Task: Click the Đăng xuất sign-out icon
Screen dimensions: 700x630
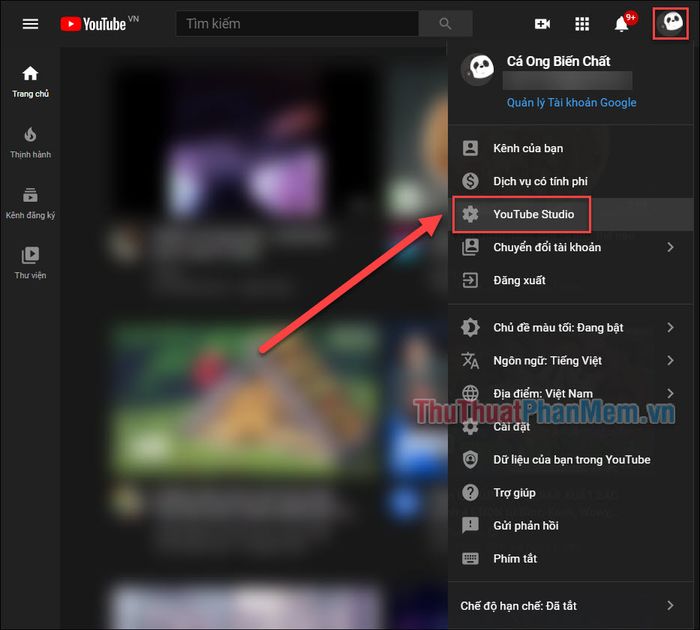Action: coord(470,280)
